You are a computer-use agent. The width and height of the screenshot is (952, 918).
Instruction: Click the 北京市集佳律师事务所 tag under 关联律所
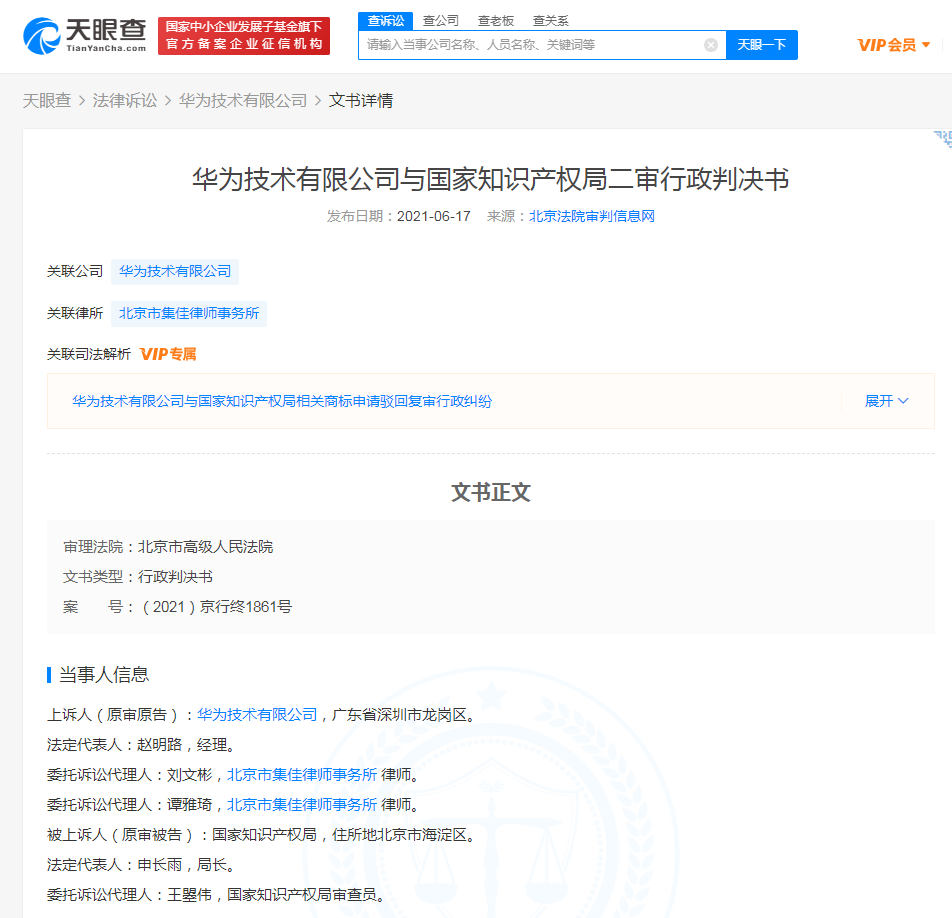point(189,313)
